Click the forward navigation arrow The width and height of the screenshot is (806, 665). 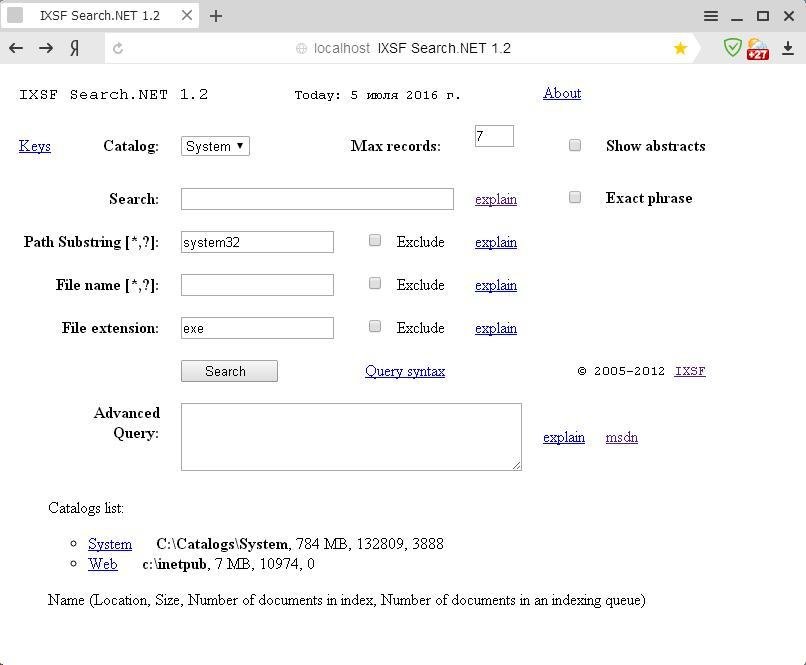pyautogui.click(x=46, y=47)
